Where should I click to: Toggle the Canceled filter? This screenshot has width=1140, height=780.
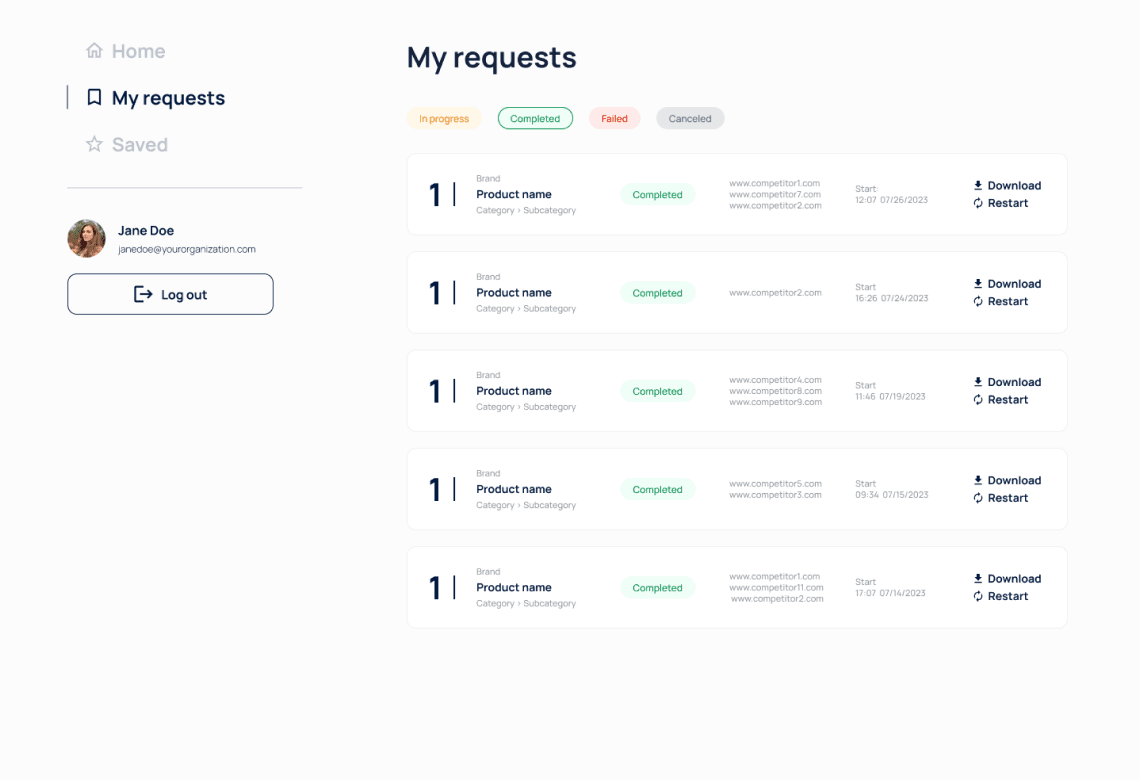point(690,118)
